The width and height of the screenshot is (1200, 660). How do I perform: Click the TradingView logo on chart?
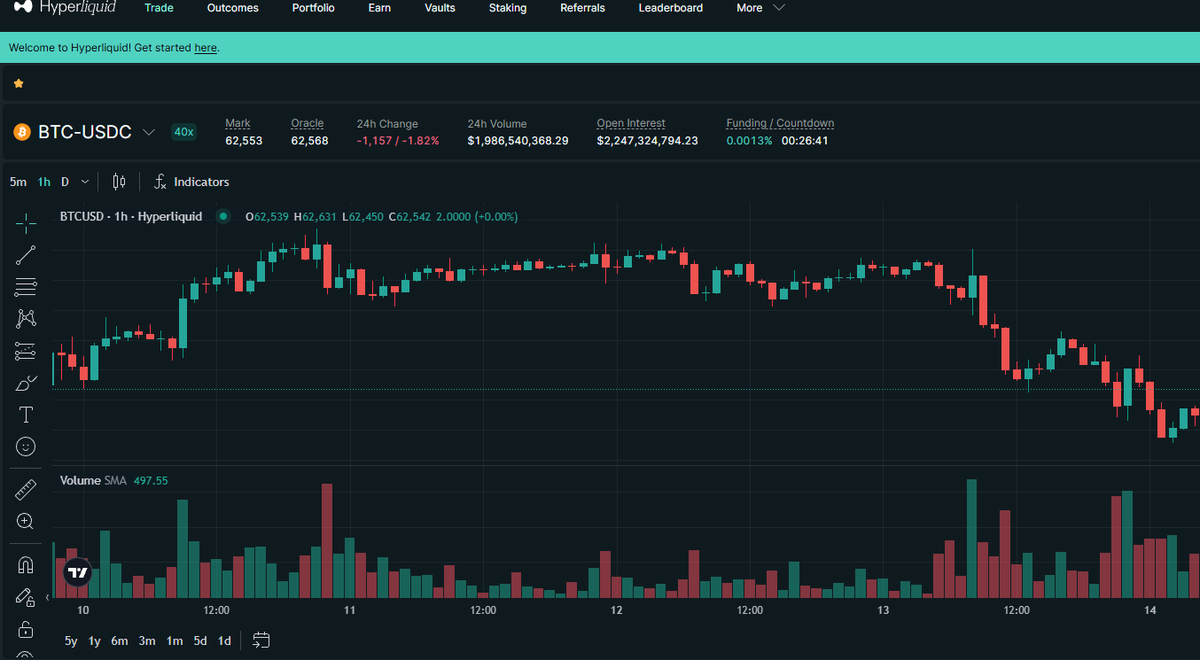tap(78, 574)
